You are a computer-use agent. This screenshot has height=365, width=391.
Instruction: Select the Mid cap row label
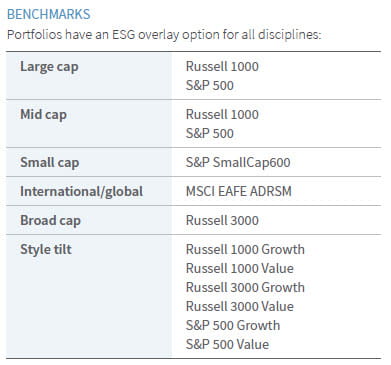pos(43,114)
